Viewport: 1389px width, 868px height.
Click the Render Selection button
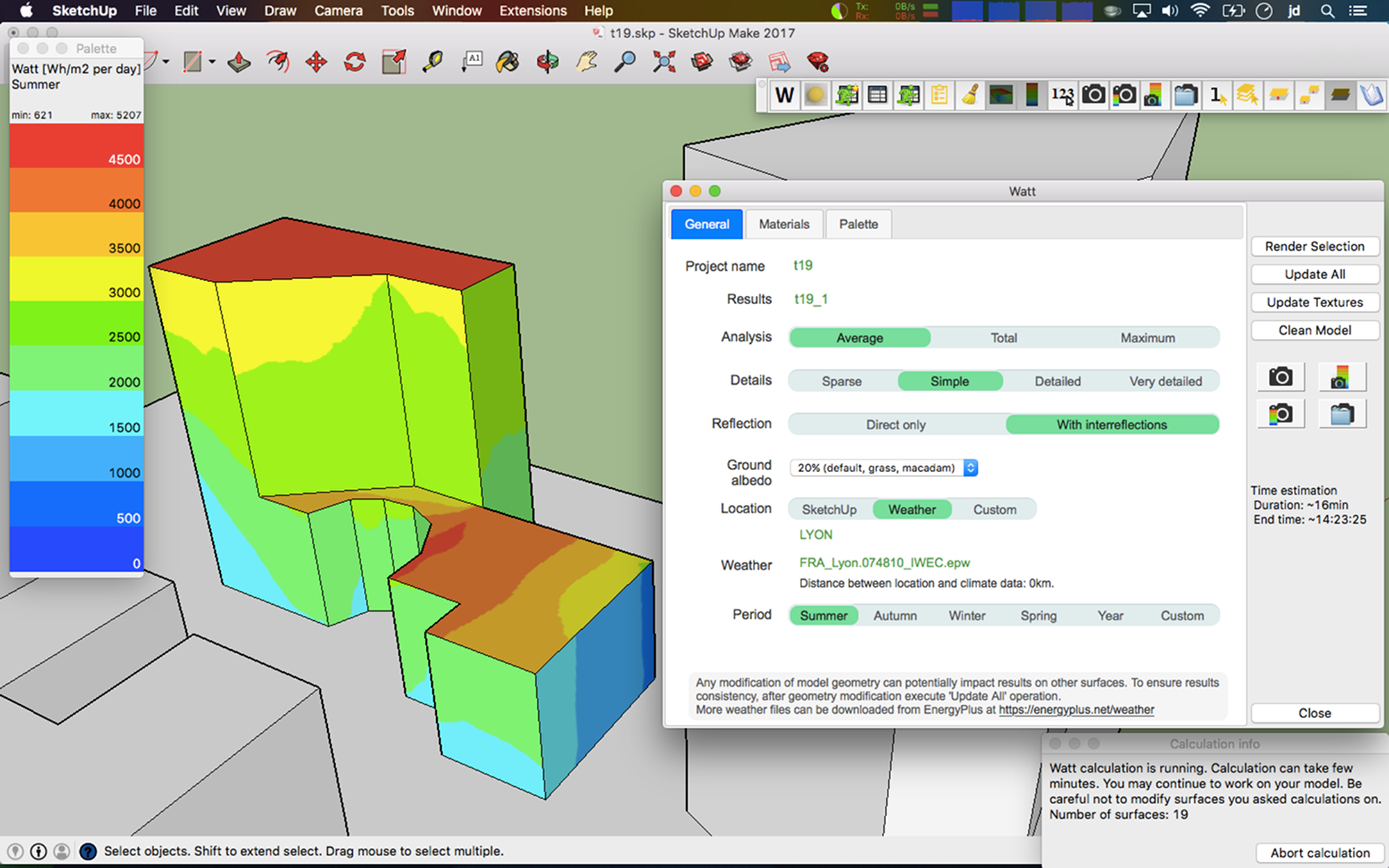pyautogui.click(x=1315, y=247)
